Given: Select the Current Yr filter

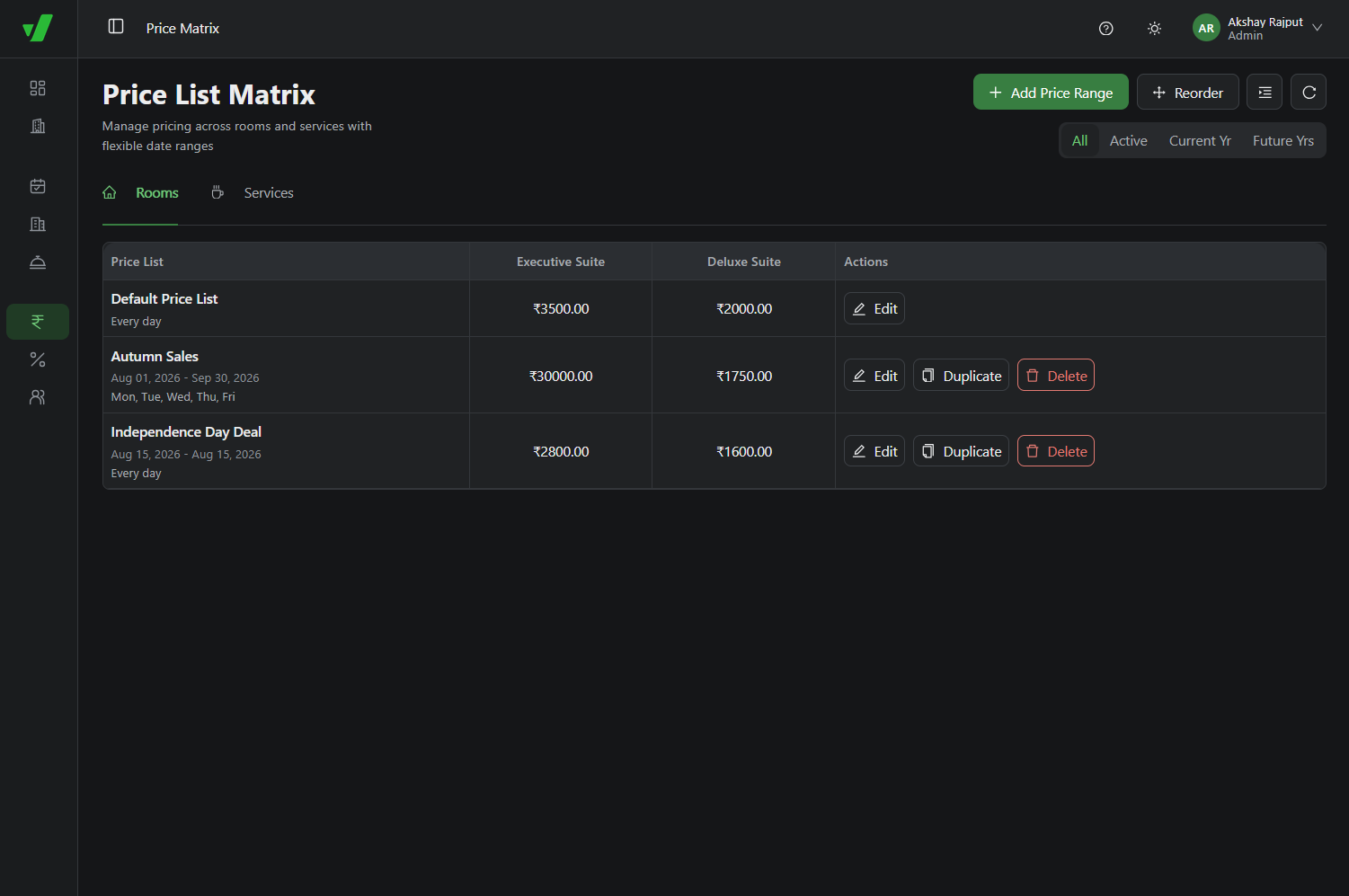Looking at the screenshot, I should coord(1200,141).
